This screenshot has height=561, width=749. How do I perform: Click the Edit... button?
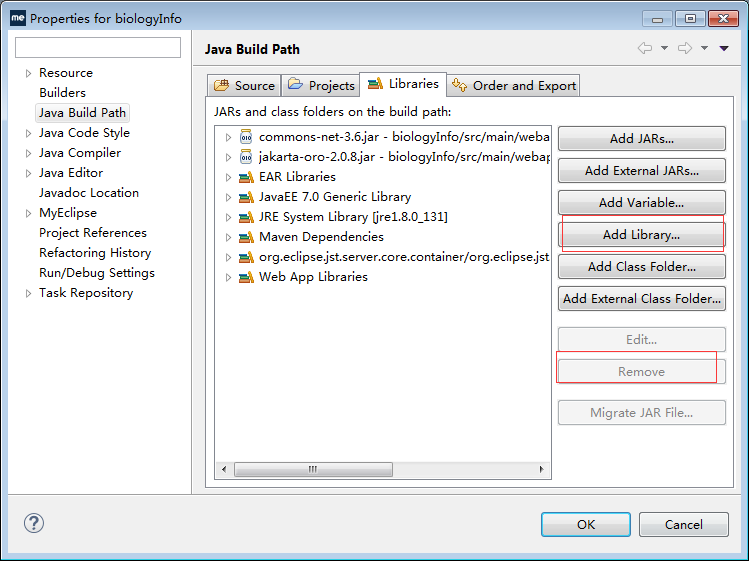(x=642, y=340)
